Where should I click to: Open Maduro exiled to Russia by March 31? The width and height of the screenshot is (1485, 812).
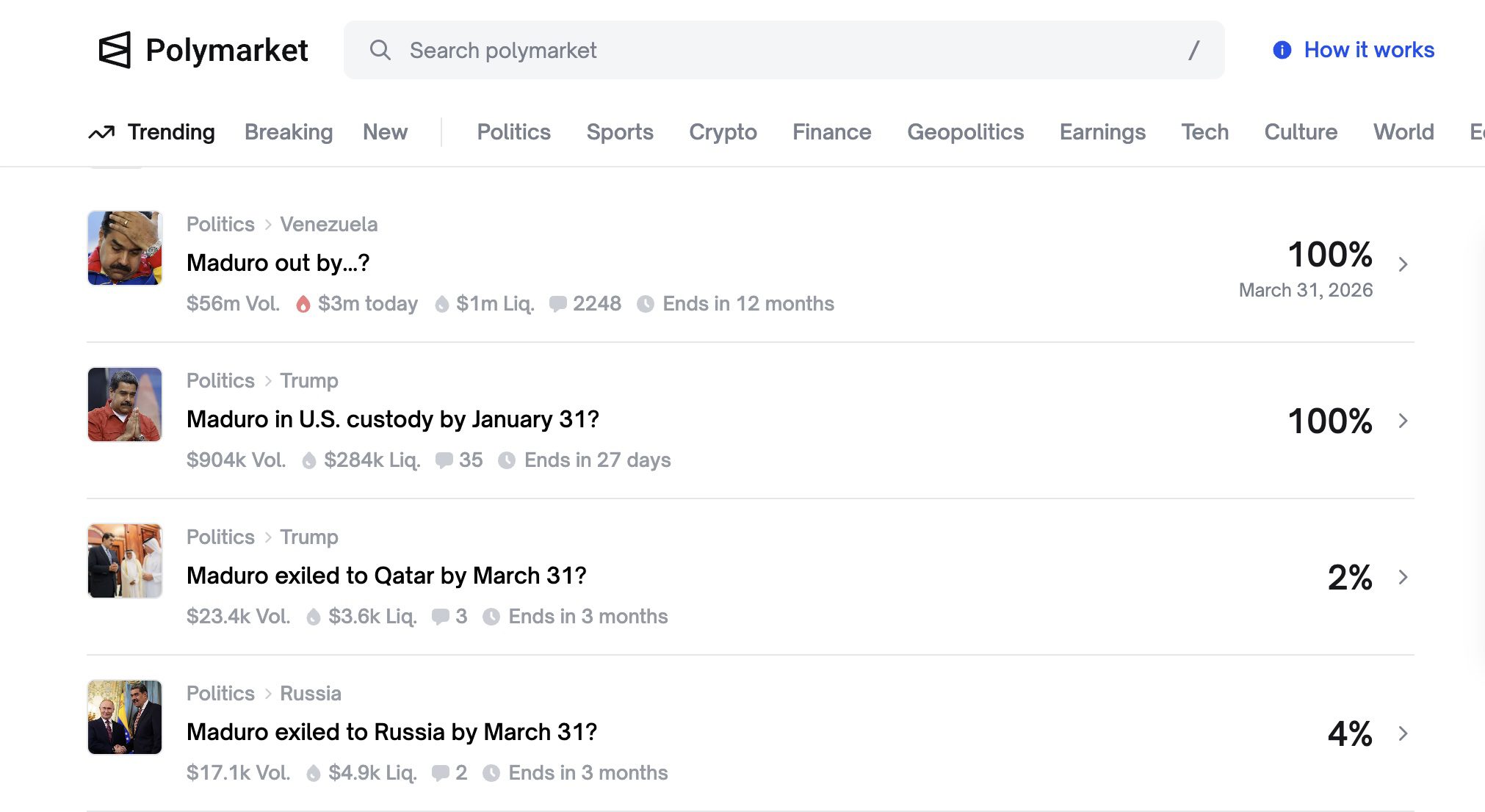tap(391, 732)
